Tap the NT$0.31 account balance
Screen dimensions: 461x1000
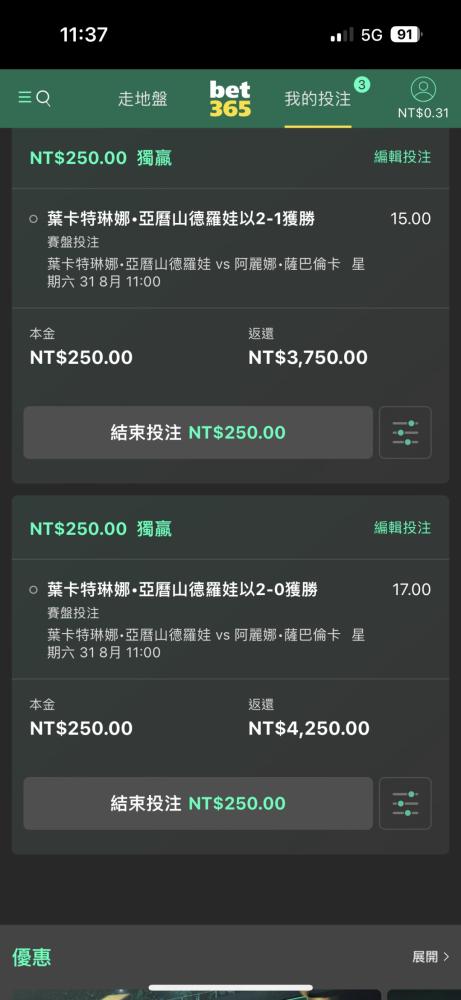click(x=423, y=113)
